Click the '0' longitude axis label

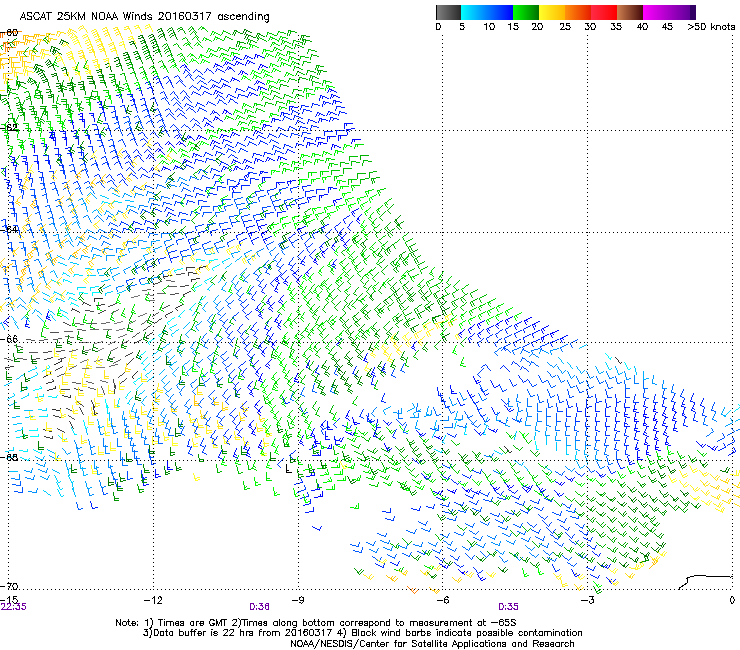coord(732,600)
